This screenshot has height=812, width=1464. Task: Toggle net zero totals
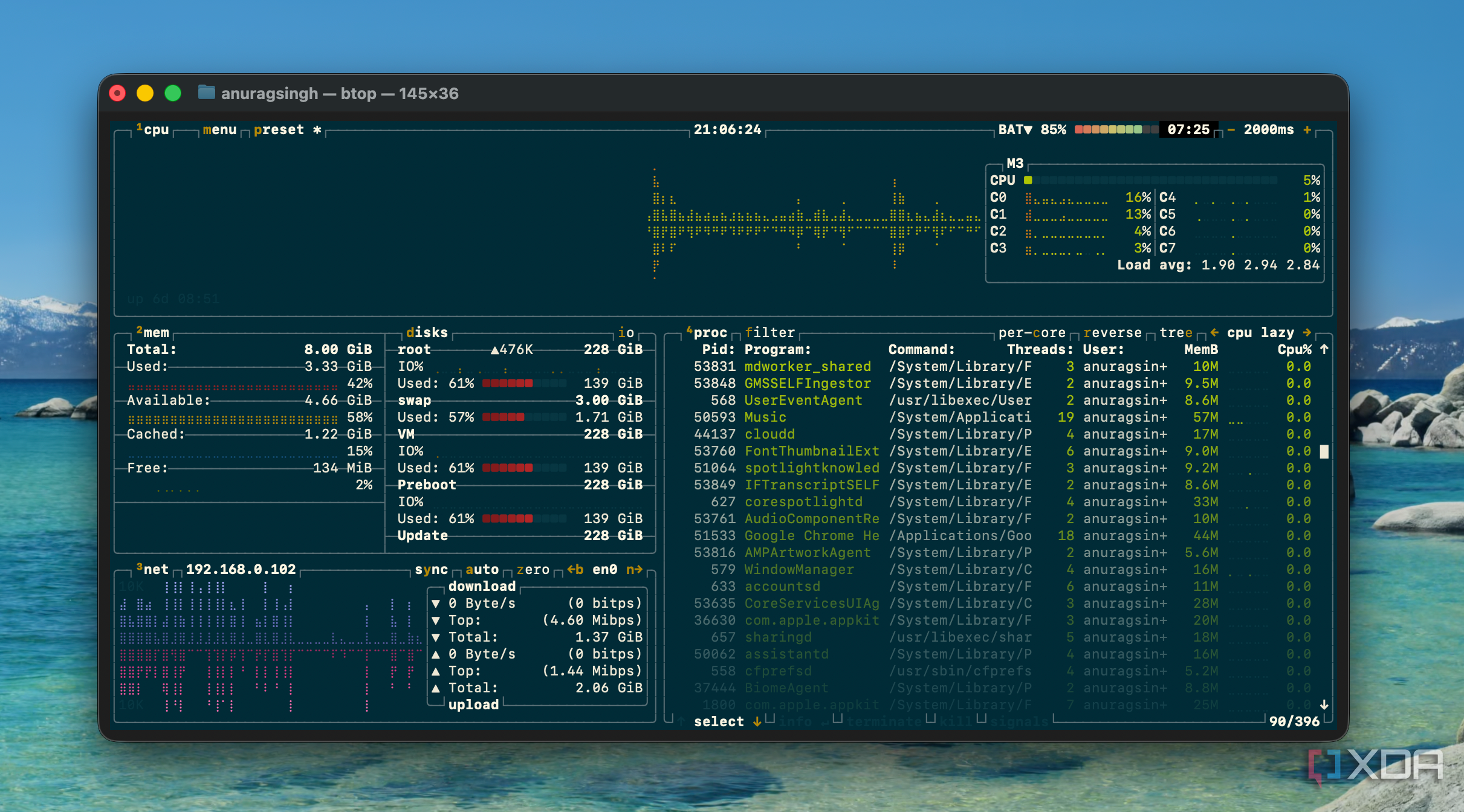point(533,570)
